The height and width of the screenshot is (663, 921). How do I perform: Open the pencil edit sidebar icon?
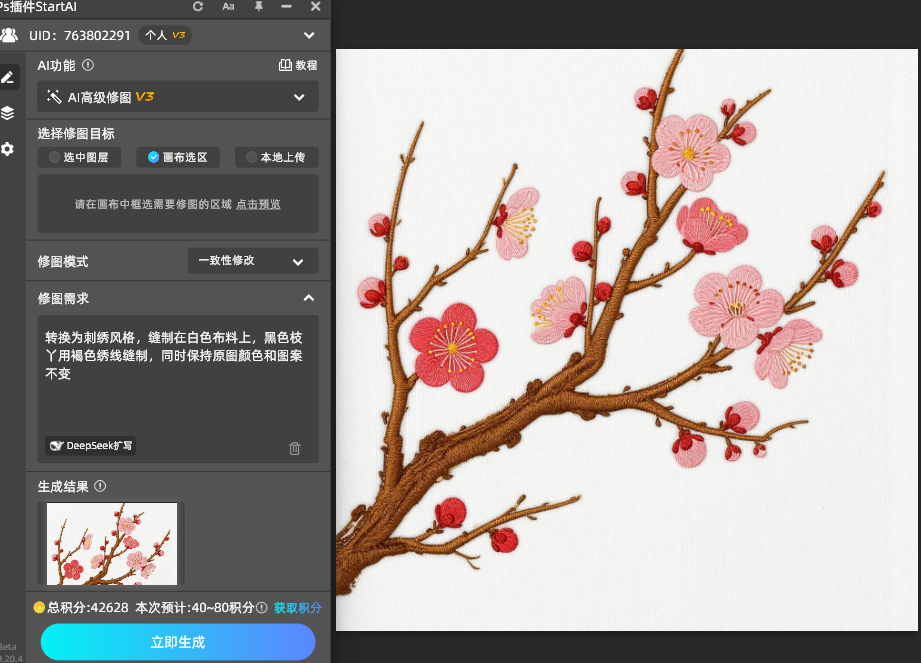[x=8, y=77]
